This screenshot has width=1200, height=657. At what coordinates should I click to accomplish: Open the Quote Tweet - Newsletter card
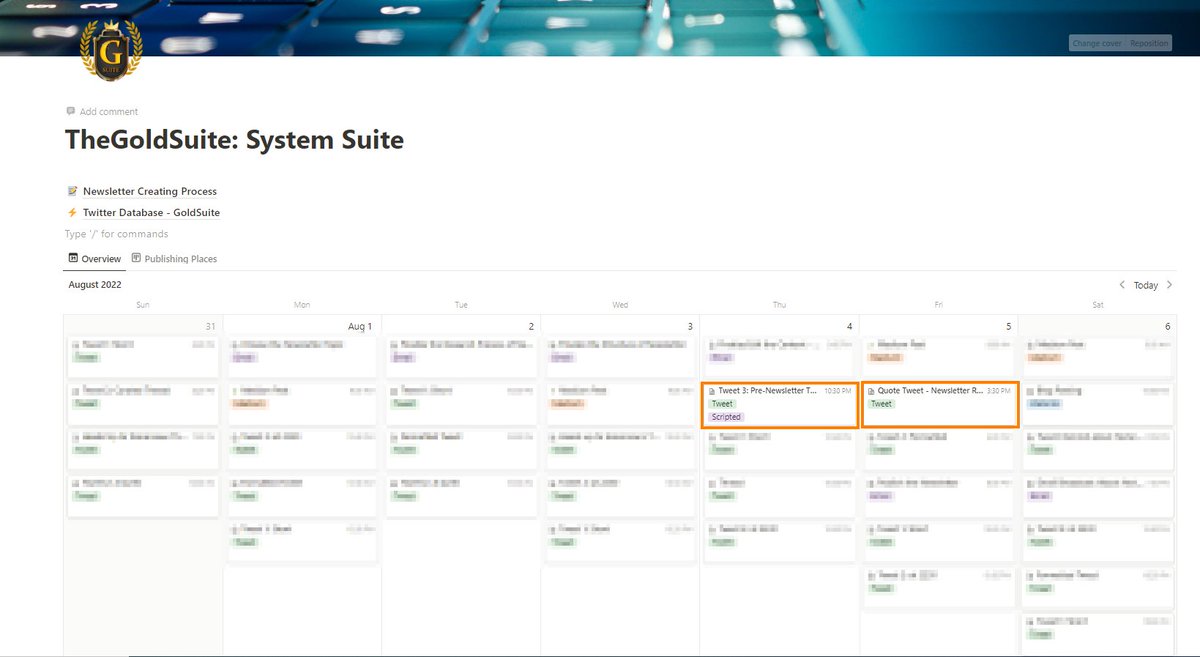pos(940,404)
